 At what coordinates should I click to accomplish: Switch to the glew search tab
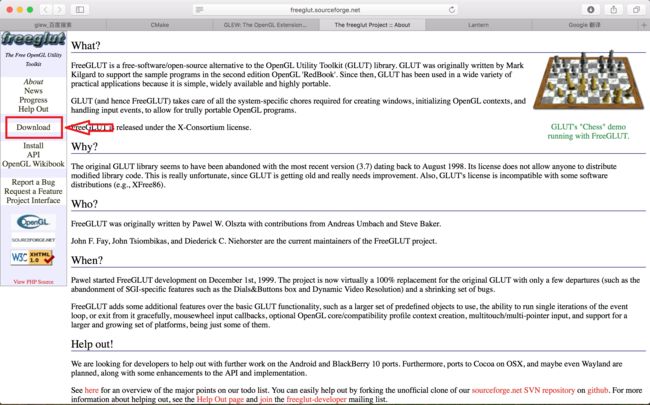[53, 25]
